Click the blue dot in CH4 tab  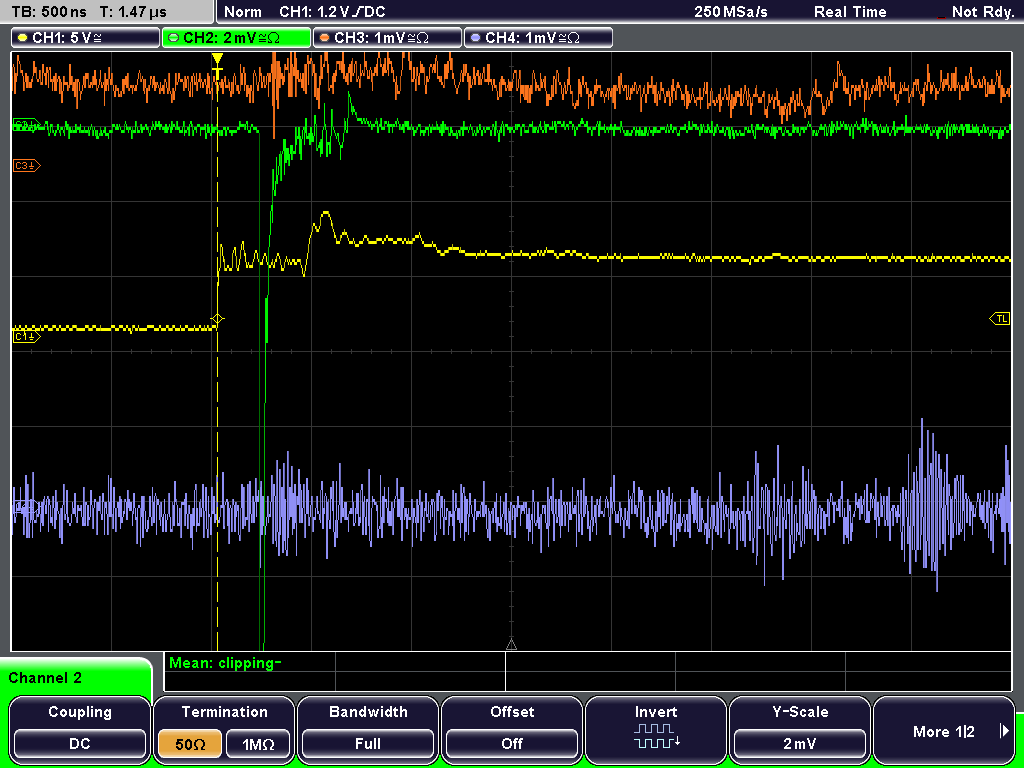coord(475,38)
